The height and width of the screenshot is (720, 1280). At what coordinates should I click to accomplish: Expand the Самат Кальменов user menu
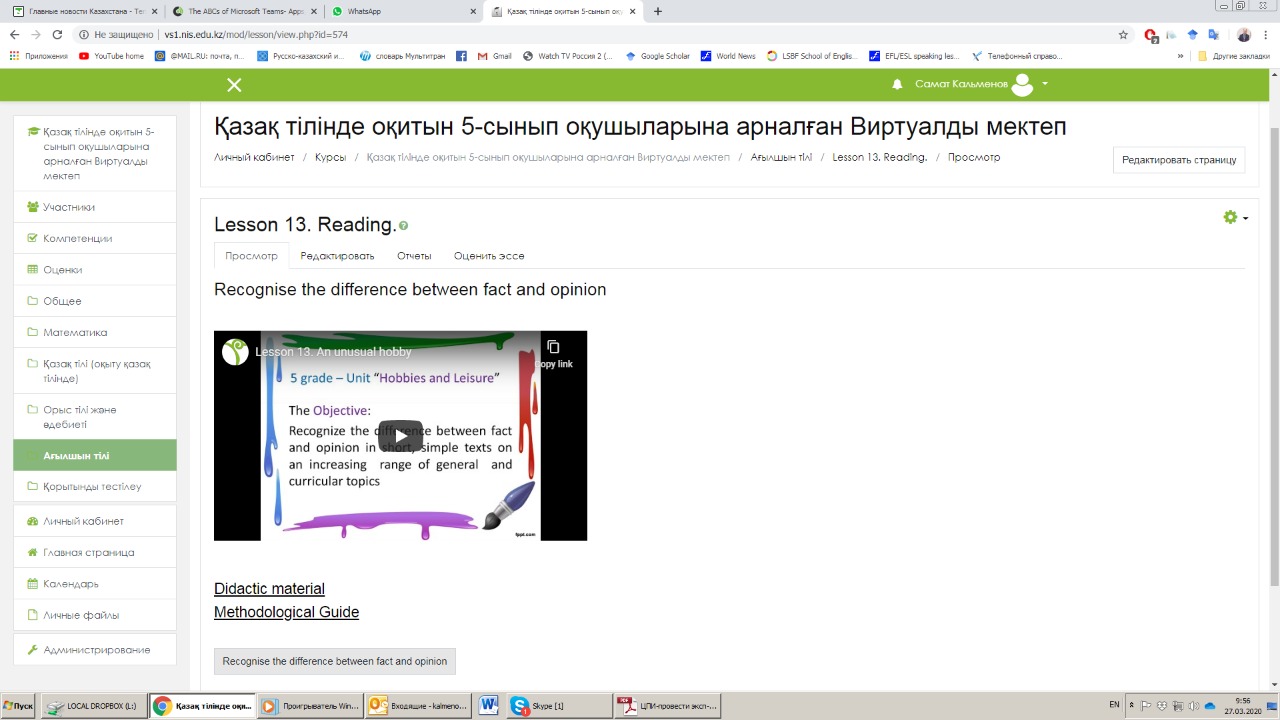1044,84
